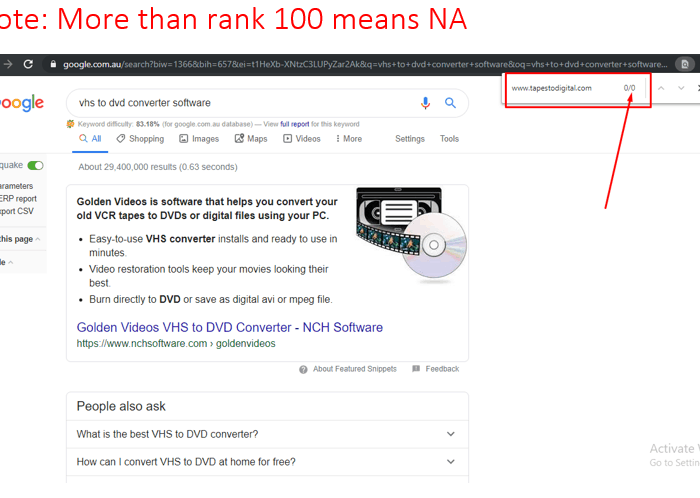The width and height of the screenshot is (700, 498).
Task: Open Golden Videos VHS to DVD Converter link
Action: (x=229, y=328)
